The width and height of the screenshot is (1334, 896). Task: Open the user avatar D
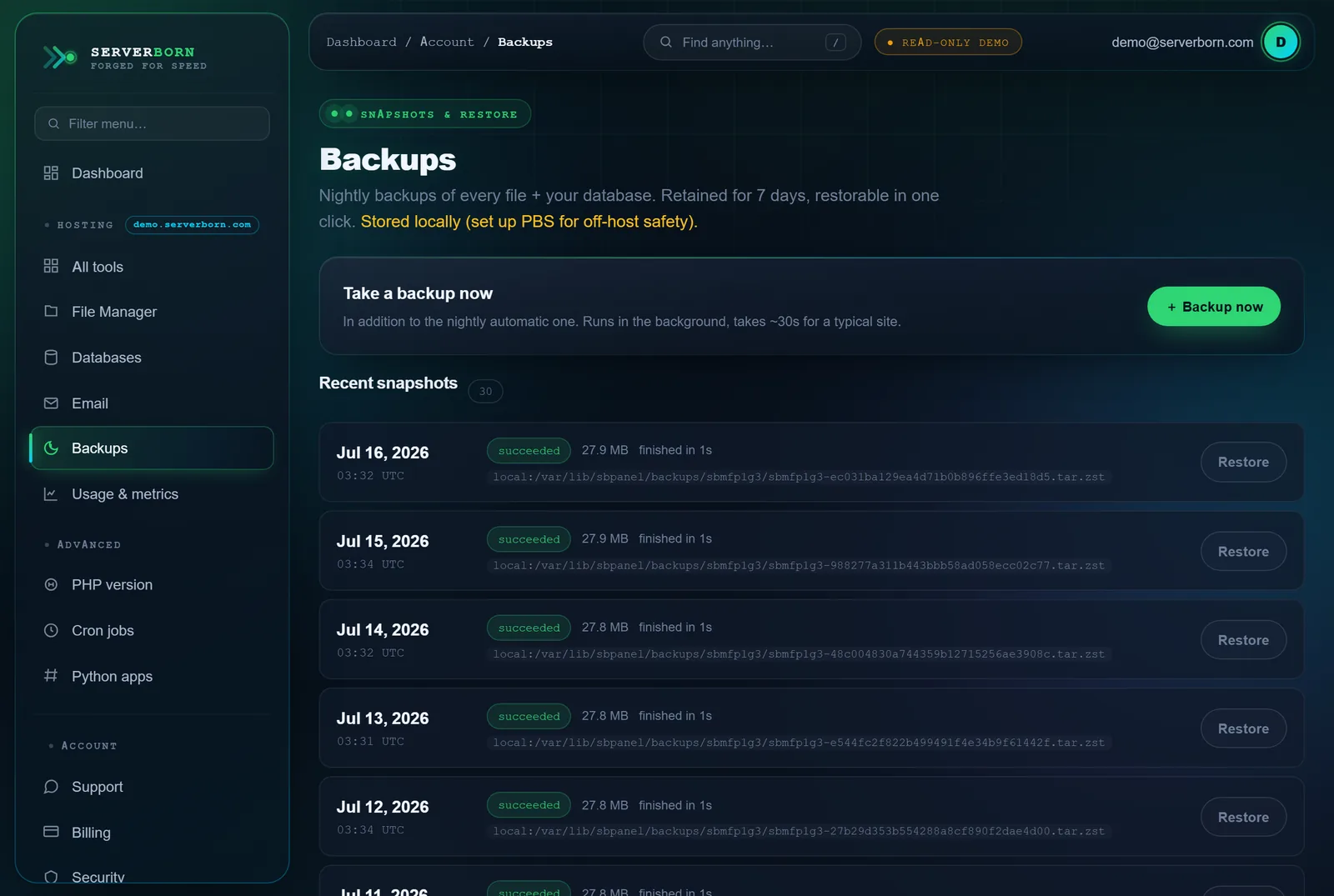pos(1281,42)
